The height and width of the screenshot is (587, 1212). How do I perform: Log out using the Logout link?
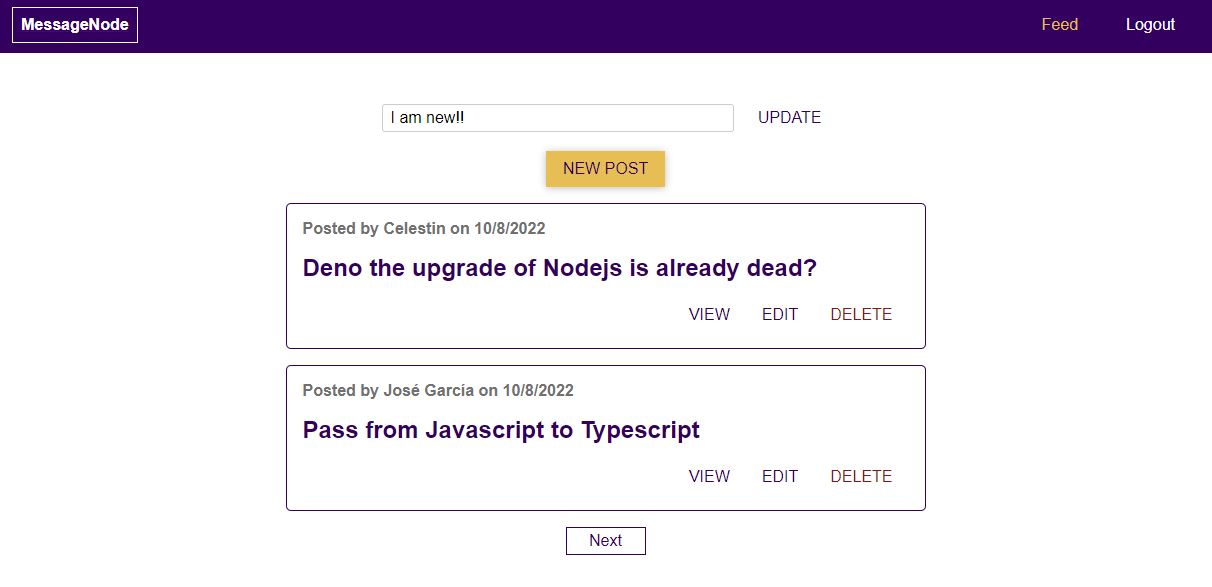point(1150,25)
